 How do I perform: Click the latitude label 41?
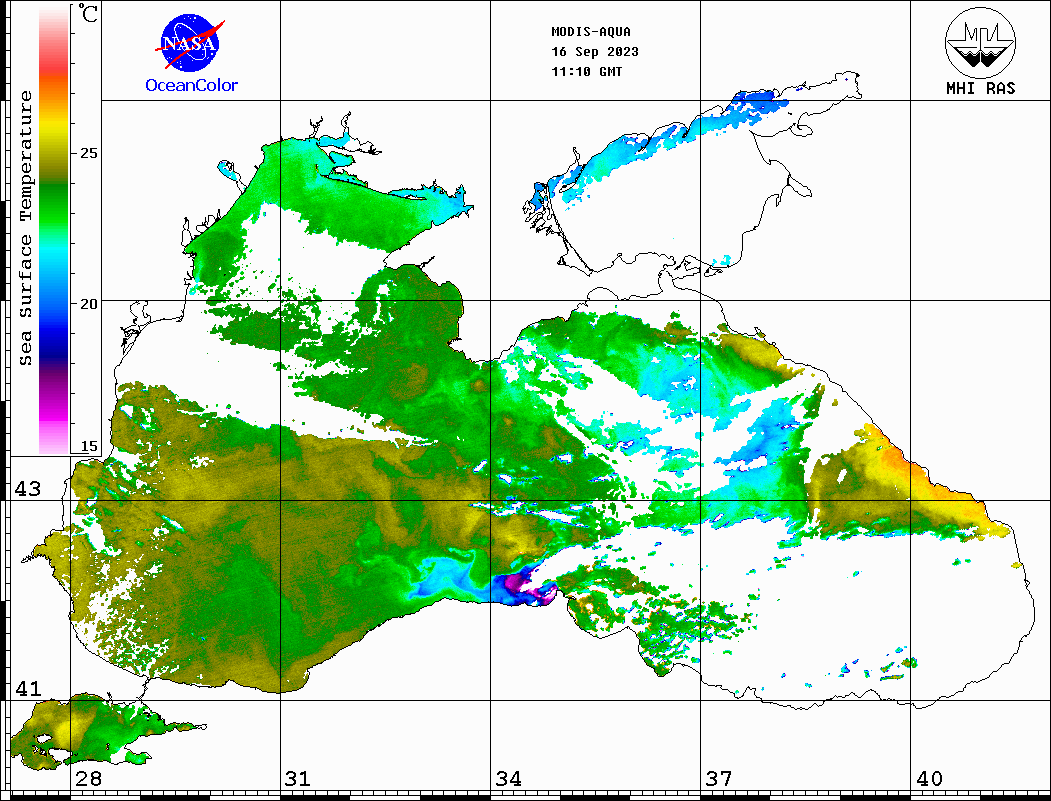coord(27,688)
